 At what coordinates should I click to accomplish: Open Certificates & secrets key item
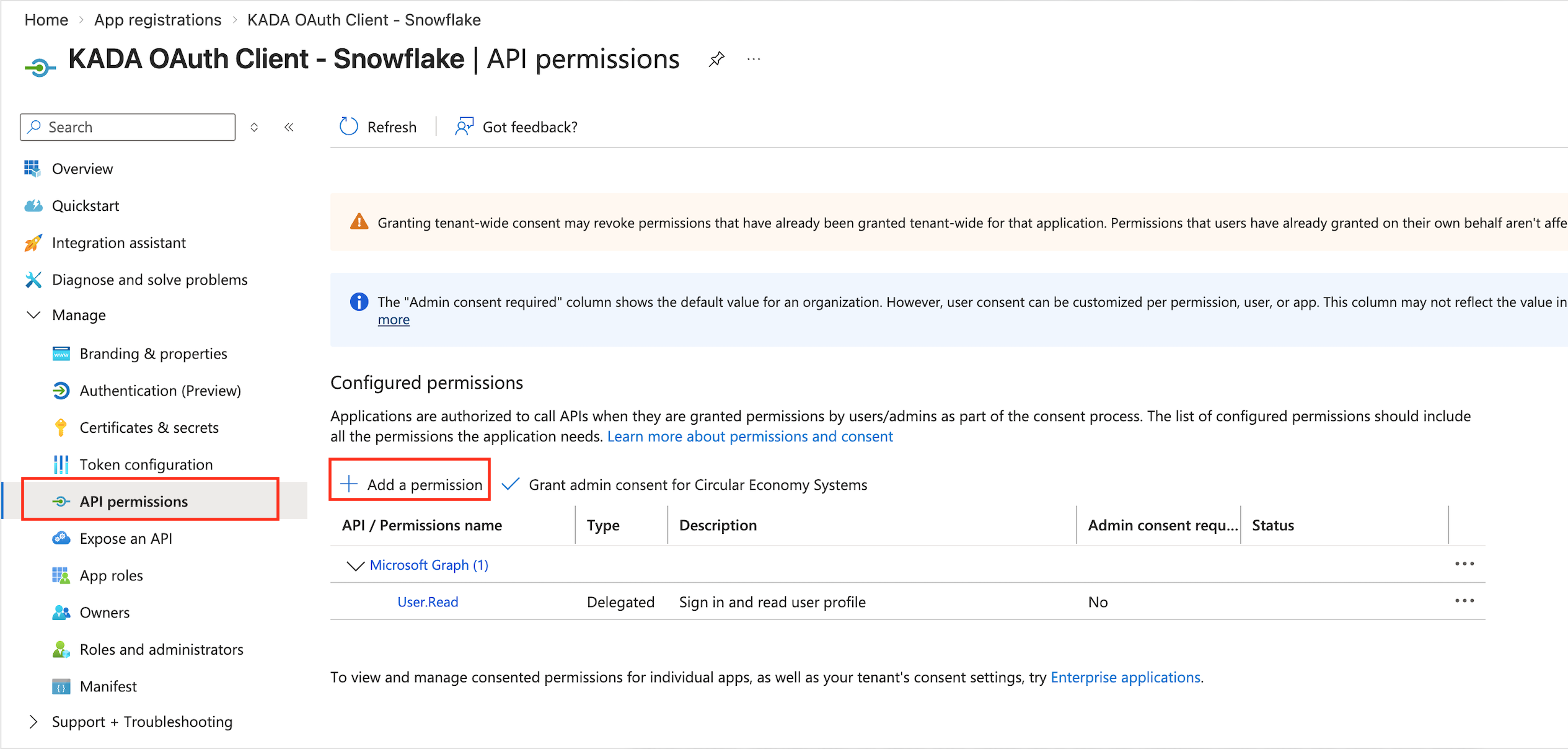click(x=149, y=428)
